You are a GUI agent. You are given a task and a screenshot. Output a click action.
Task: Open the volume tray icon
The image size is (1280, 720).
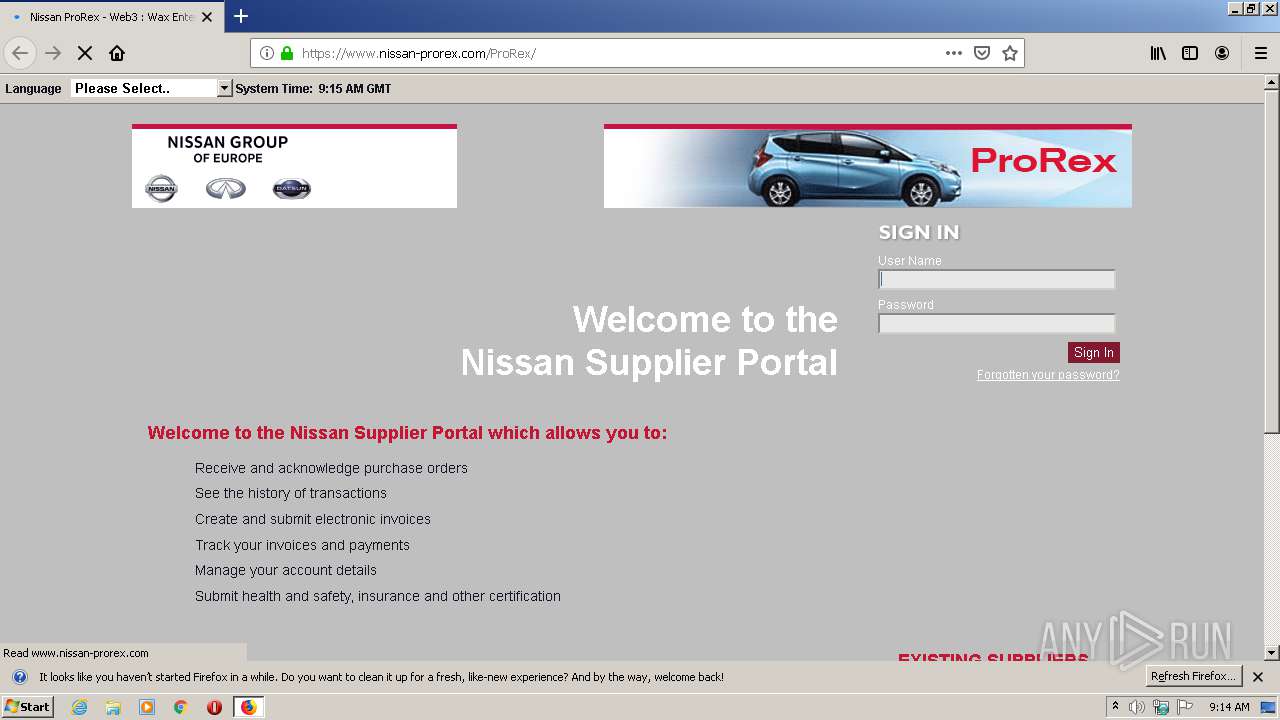tap(1137, 707)
